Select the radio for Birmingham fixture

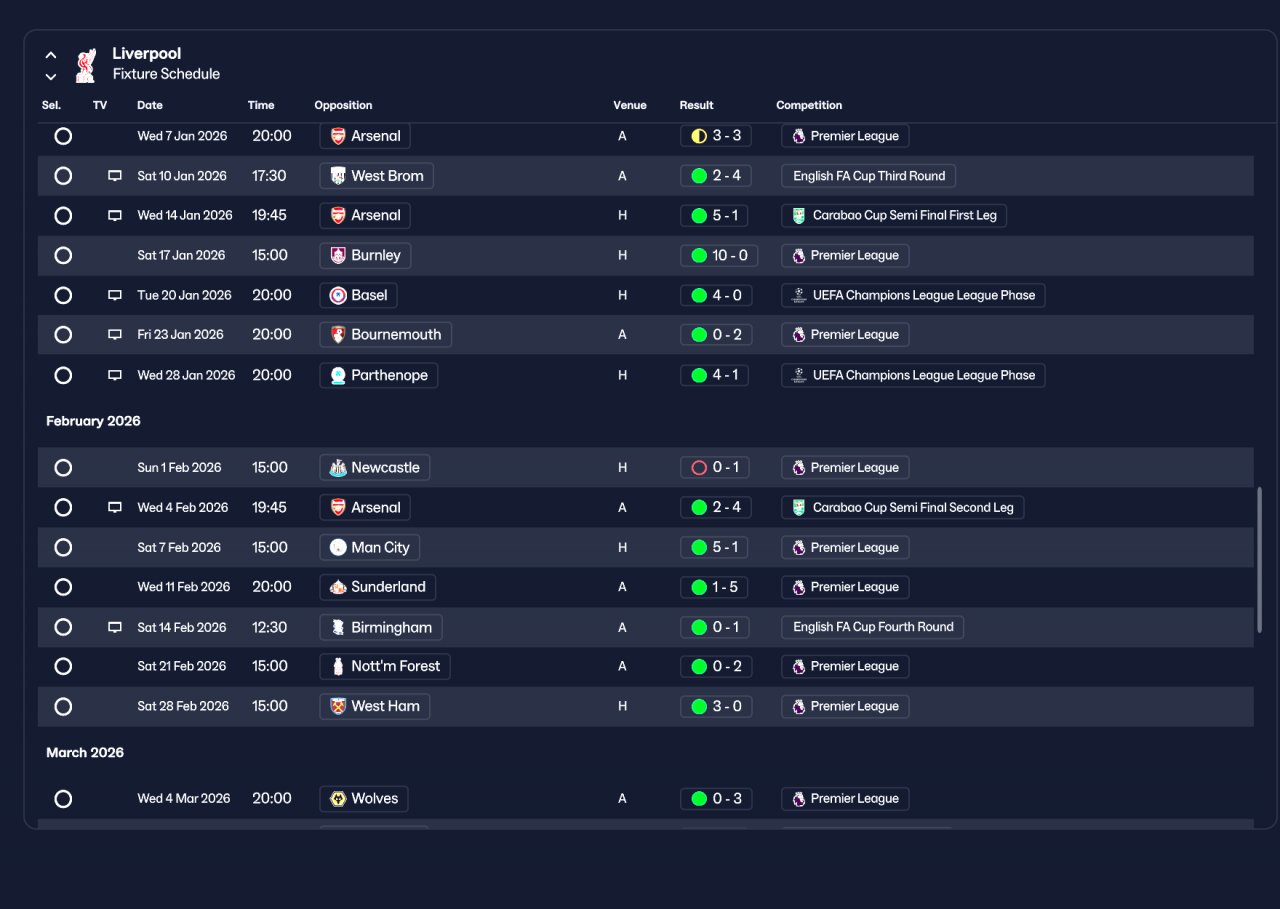[63, 627]
